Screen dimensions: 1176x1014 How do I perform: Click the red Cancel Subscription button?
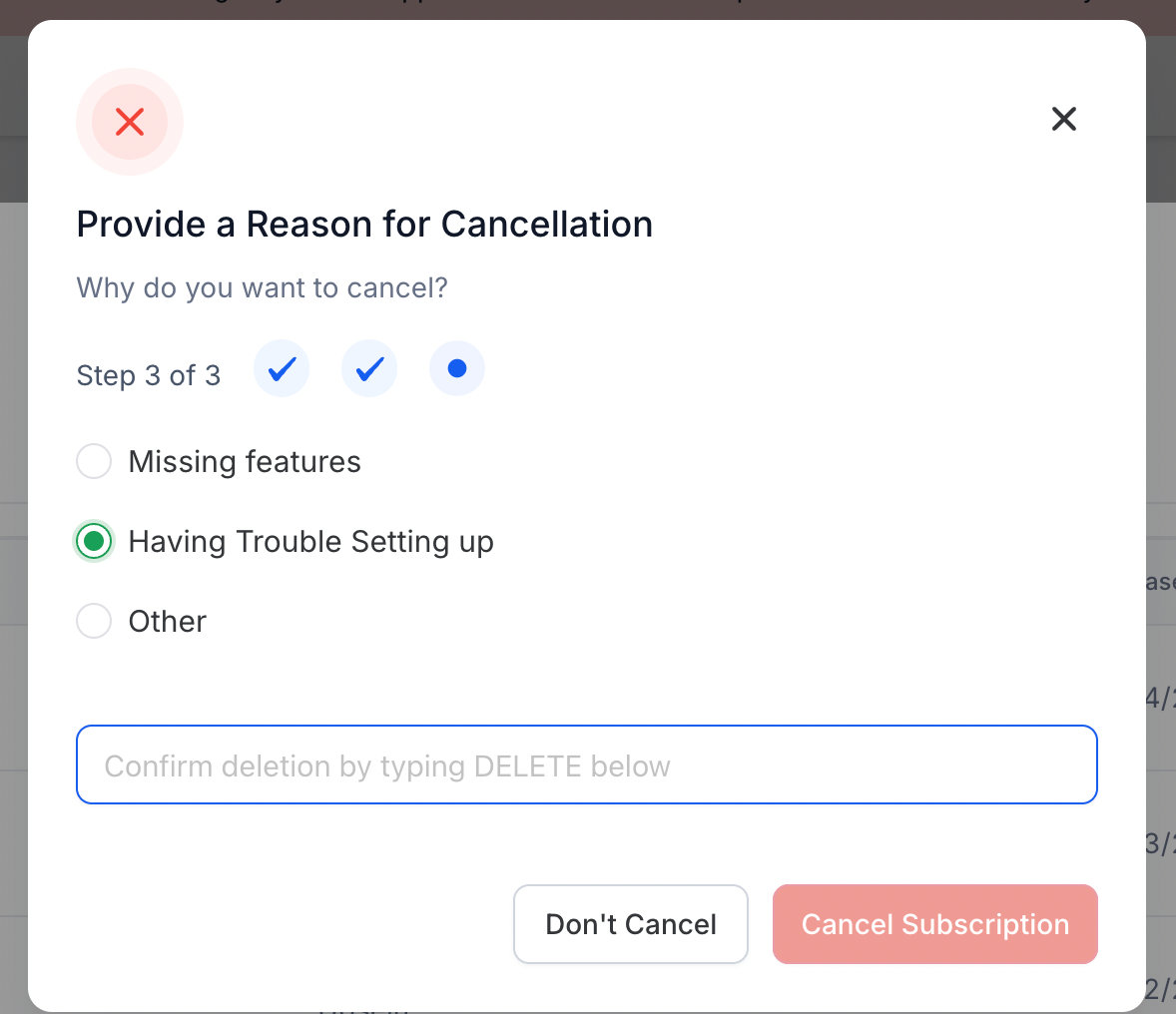click(x=935, y=924)
